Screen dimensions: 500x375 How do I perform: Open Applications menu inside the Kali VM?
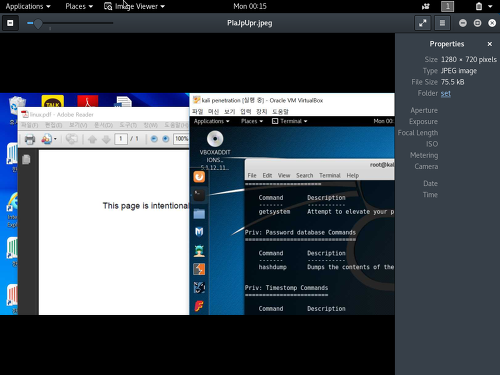pos(212,121)
